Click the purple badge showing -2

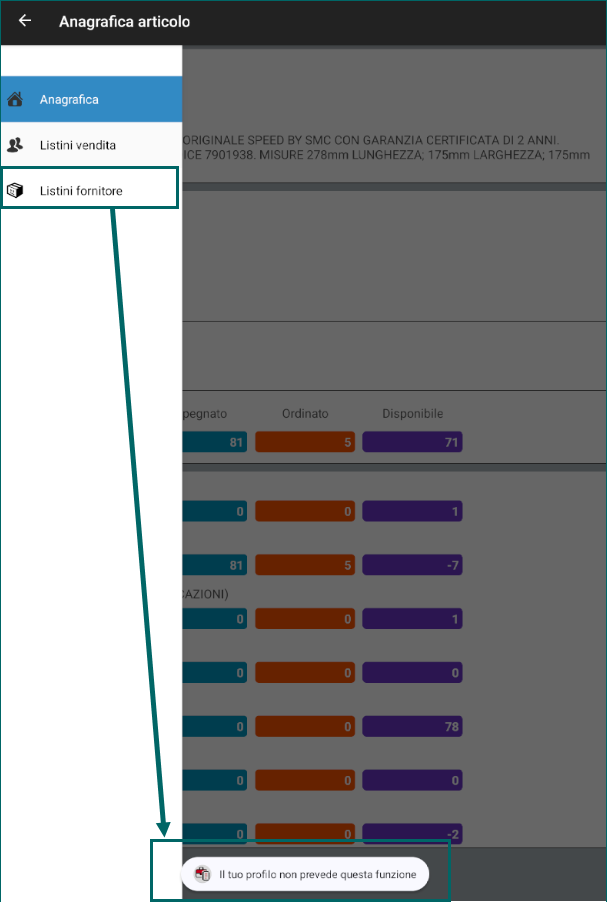coord(413,834)
